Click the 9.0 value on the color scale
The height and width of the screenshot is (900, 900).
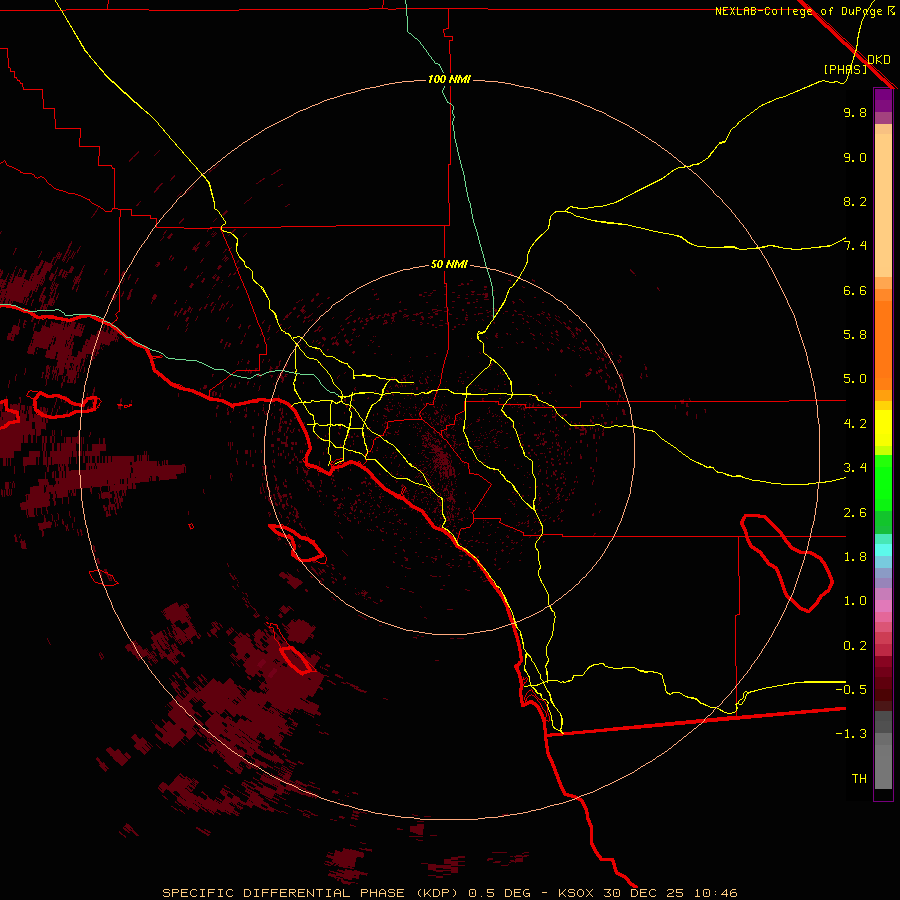click(x=855, y=157)
